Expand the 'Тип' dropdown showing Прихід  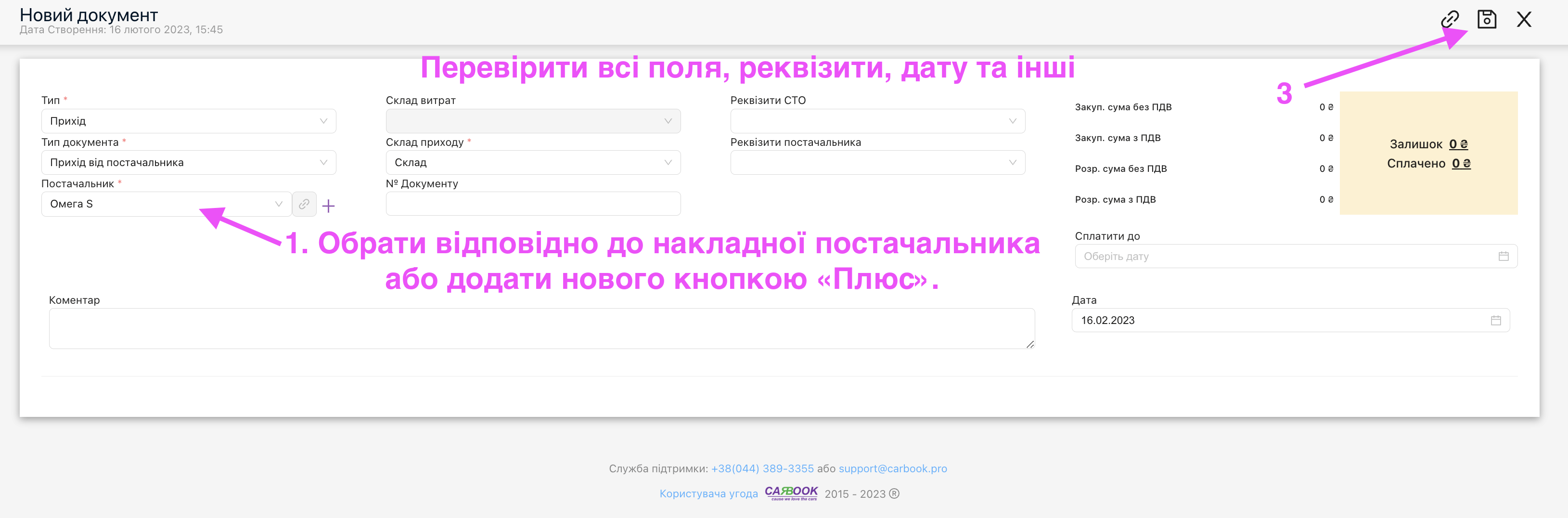click(188, 121)
